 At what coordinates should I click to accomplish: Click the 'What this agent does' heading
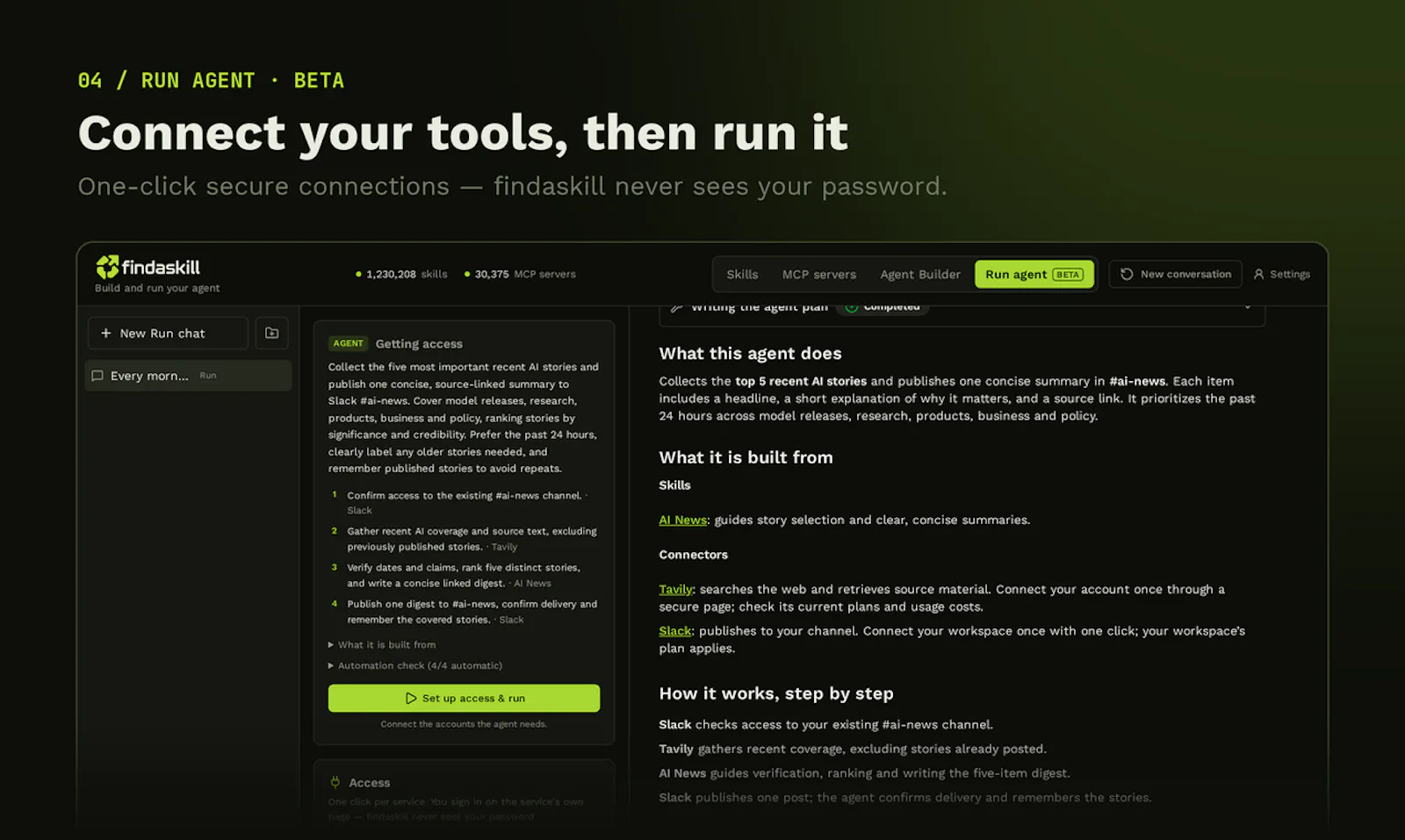(750, 353)
